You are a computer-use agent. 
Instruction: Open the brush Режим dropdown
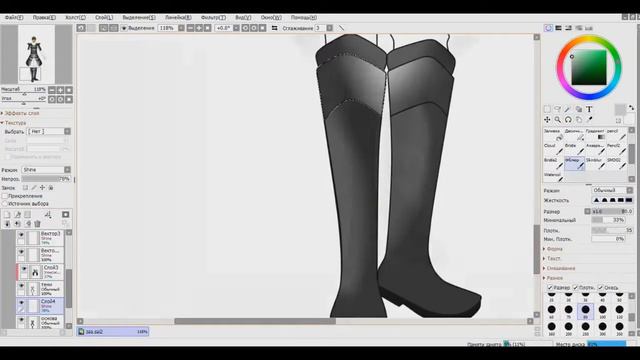click(x=612, y=191)
